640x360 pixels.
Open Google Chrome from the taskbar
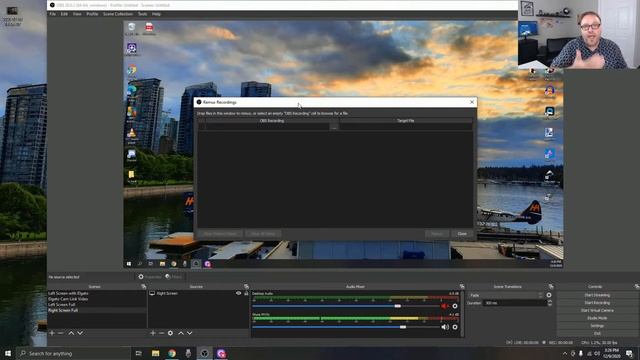[x=172, y=353]
